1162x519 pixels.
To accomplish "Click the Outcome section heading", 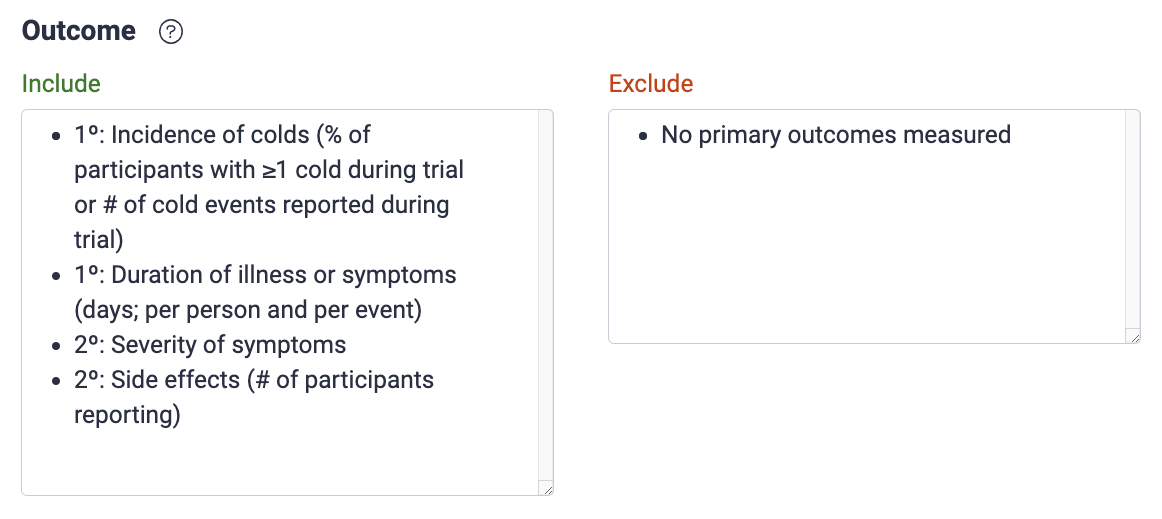I will coord(79,31).
